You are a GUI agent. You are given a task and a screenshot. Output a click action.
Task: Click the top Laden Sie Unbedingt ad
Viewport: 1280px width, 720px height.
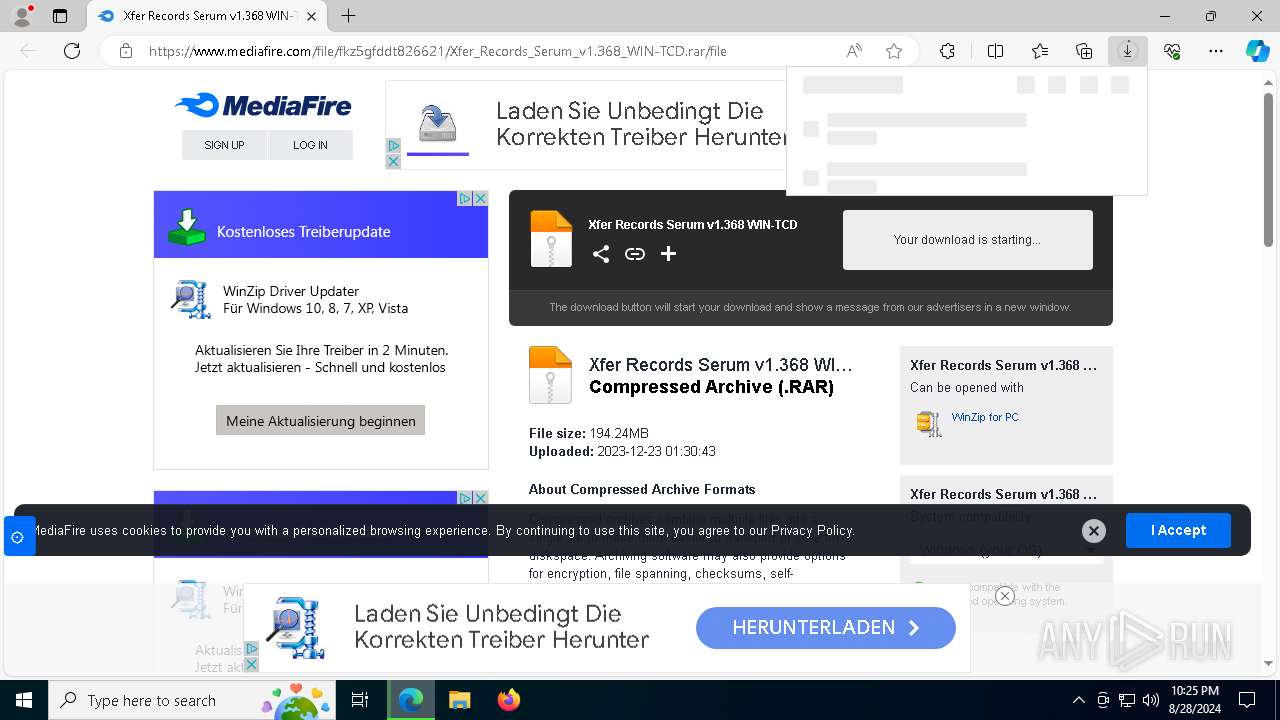pyautogui.click(x=585, y=125)
